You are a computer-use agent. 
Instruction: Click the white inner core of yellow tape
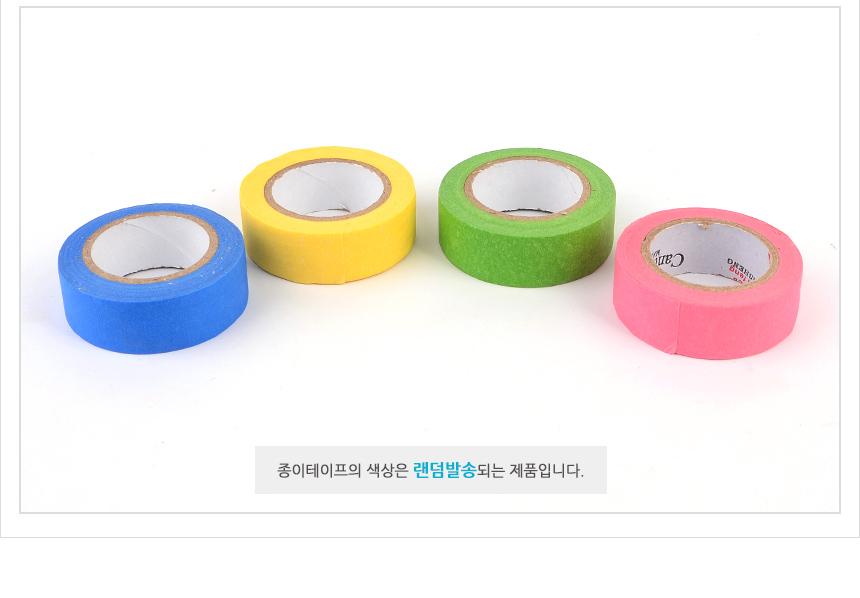point(328,189)
